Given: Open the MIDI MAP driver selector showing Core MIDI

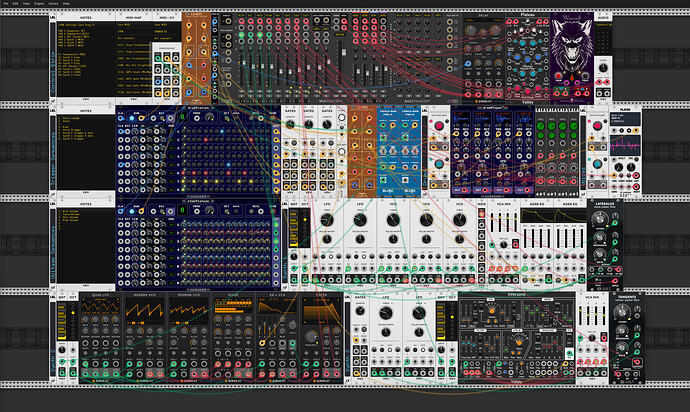Looking at the screenshot, I should click(x=133, y=25).
